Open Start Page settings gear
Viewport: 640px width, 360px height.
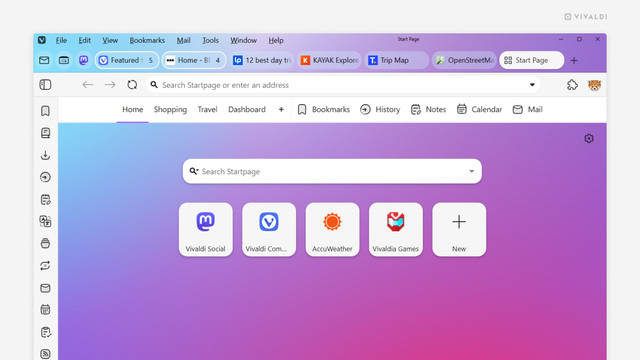pyautogui.click(x=589, y=139)
